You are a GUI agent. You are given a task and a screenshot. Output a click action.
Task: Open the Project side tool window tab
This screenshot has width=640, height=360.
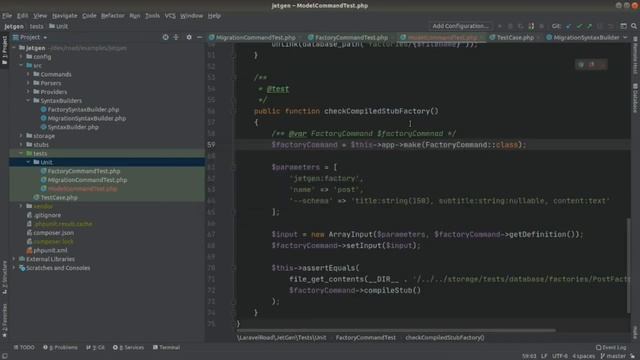[x=4, y=50]
